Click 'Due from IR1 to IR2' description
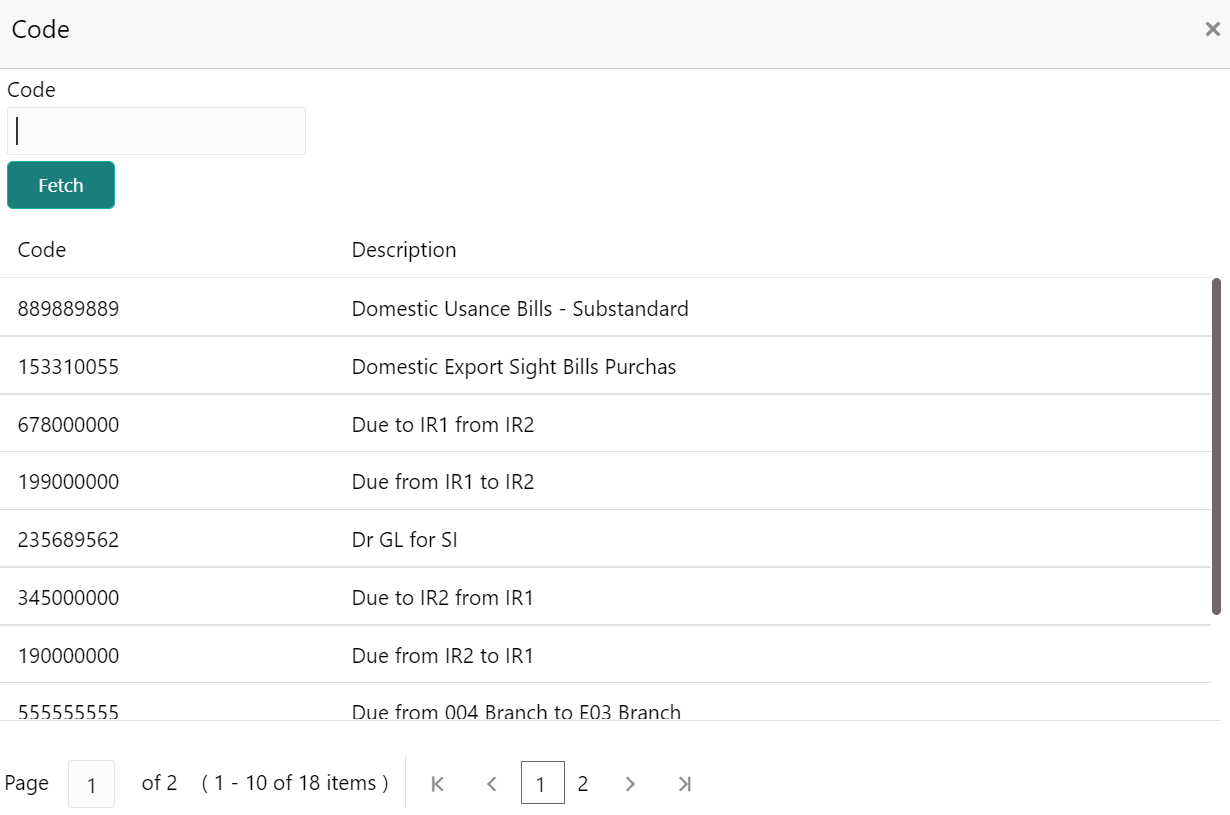The image size is (1230, 815). click(x=443, y=482)
